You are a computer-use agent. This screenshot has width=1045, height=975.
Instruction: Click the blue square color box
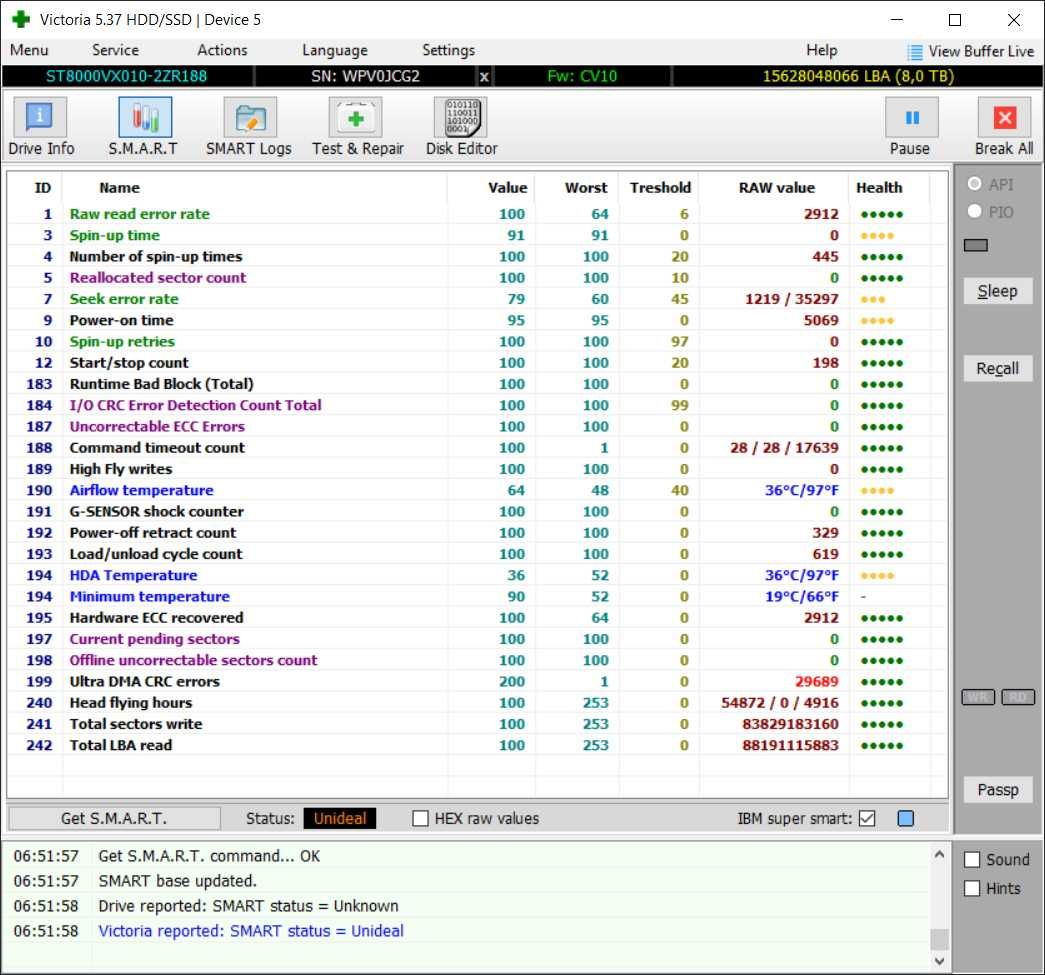(x=906, y=818)
